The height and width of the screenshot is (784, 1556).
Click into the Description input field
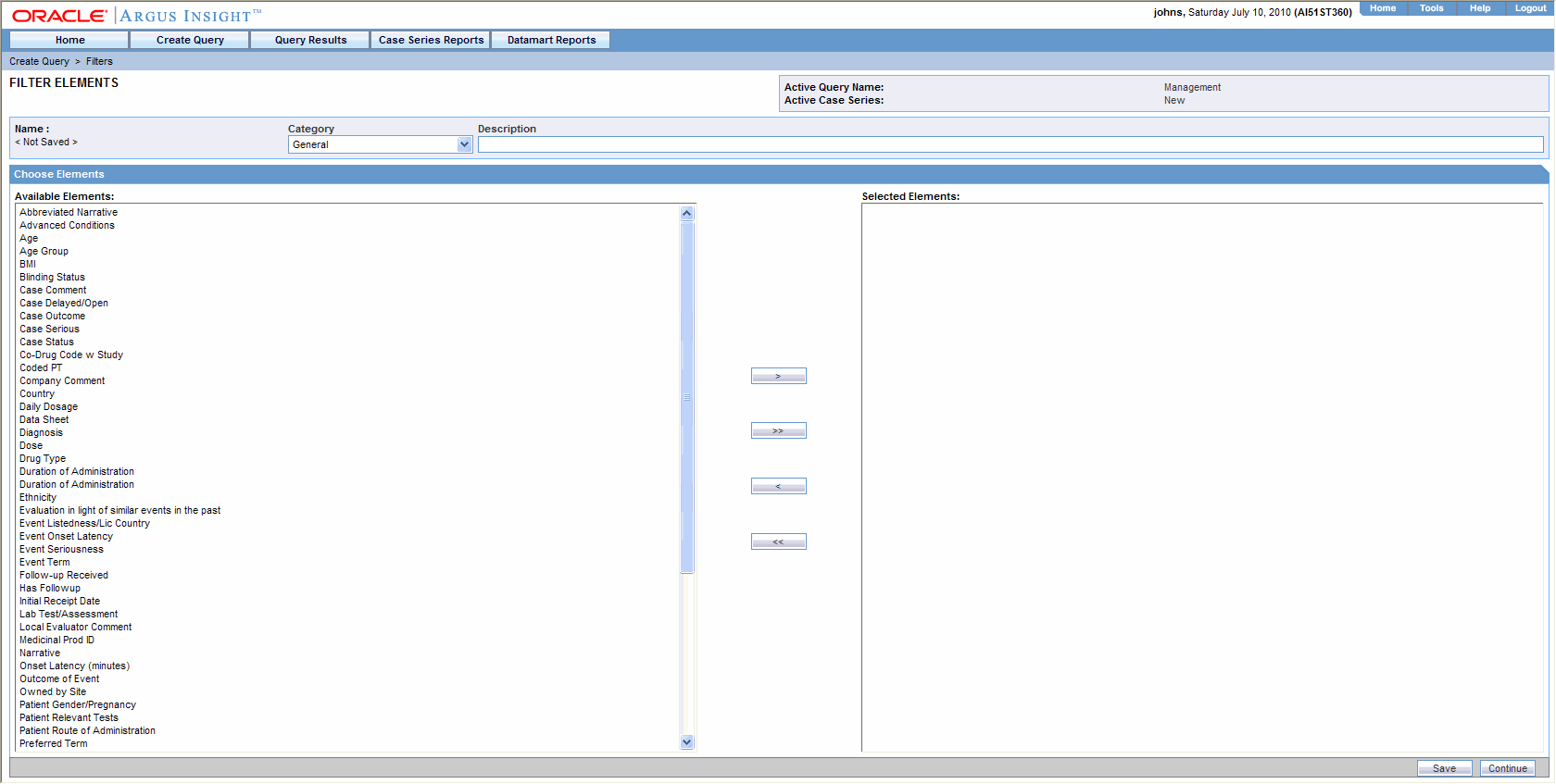(x=1010, y=144)
